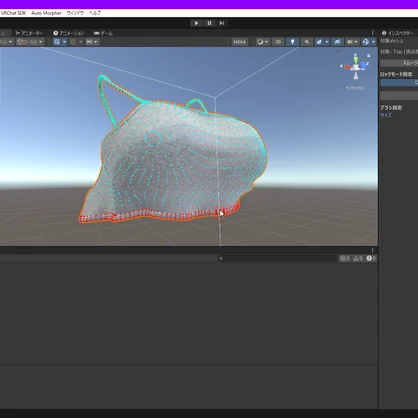Select the インスペクター (Inspector) tab
418x418 pixels.
(x=399, y=33)
